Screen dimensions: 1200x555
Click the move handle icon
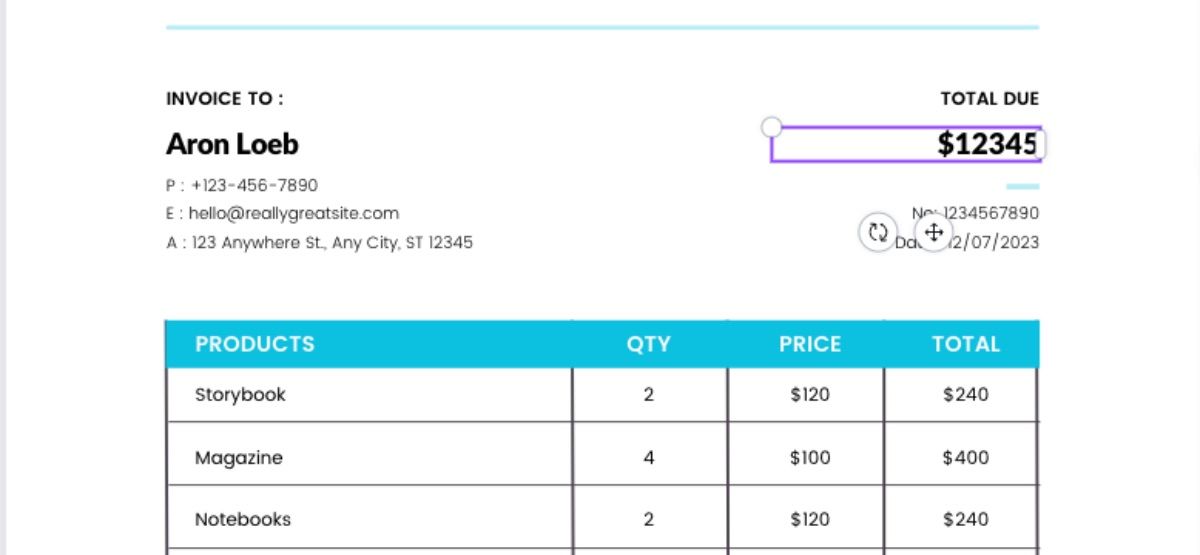[x=933, y=234]
